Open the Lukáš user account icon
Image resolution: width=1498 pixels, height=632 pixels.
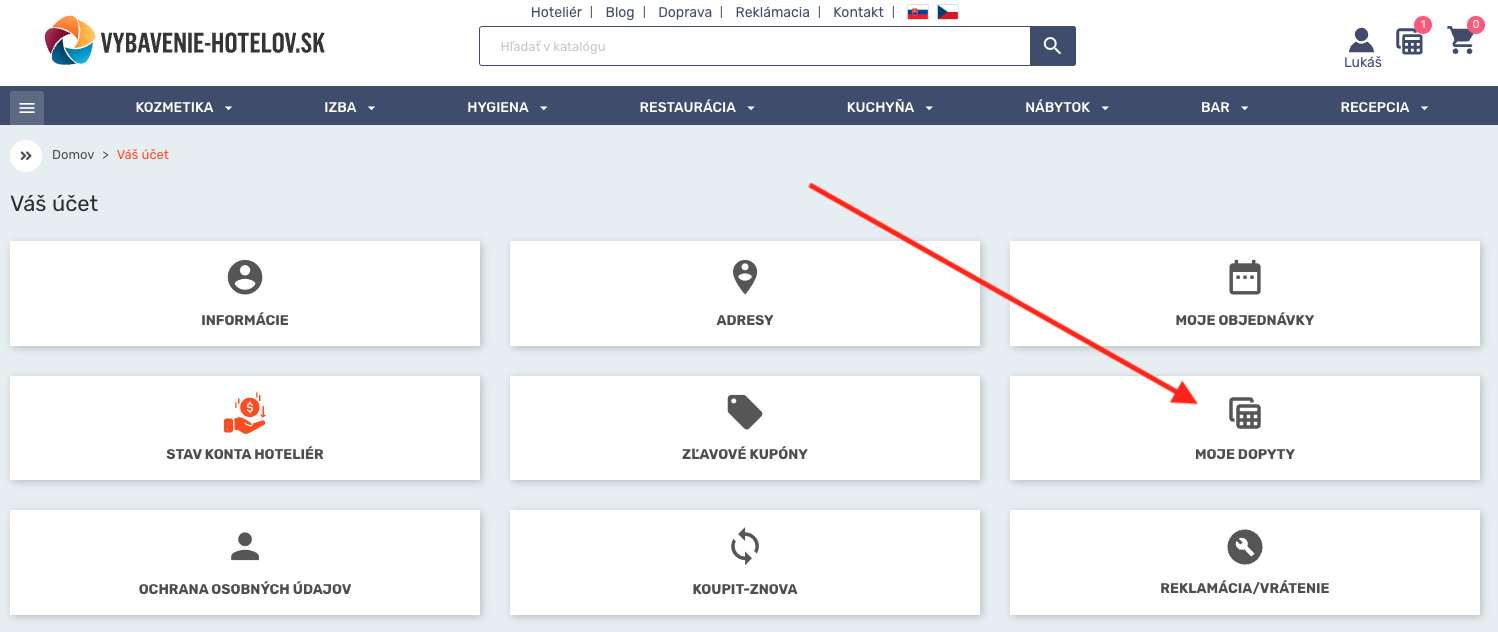(x=1362, y=47)
